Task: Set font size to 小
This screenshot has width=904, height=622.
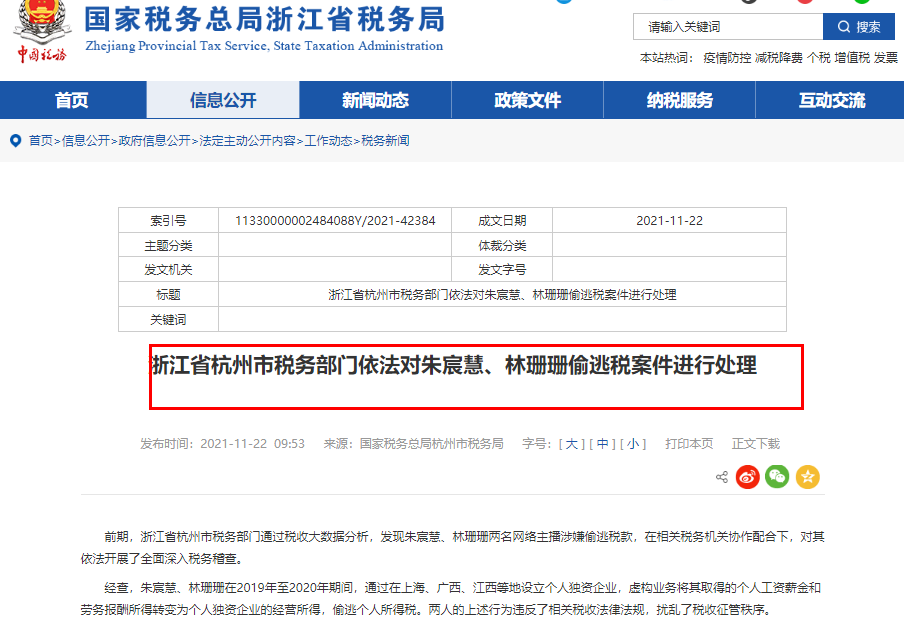Action: (633, 444)
